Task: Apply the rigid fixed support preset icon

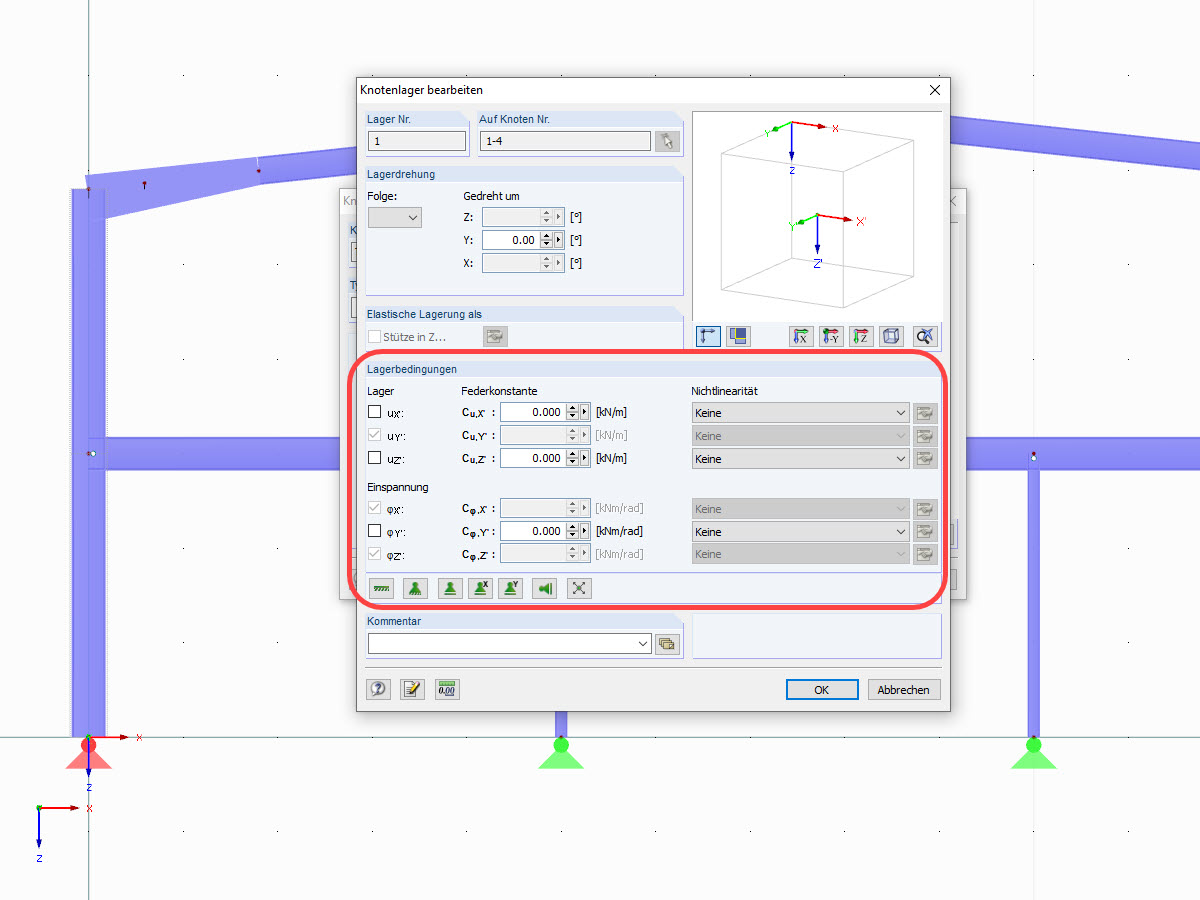Action: click(x=381, y=588)
